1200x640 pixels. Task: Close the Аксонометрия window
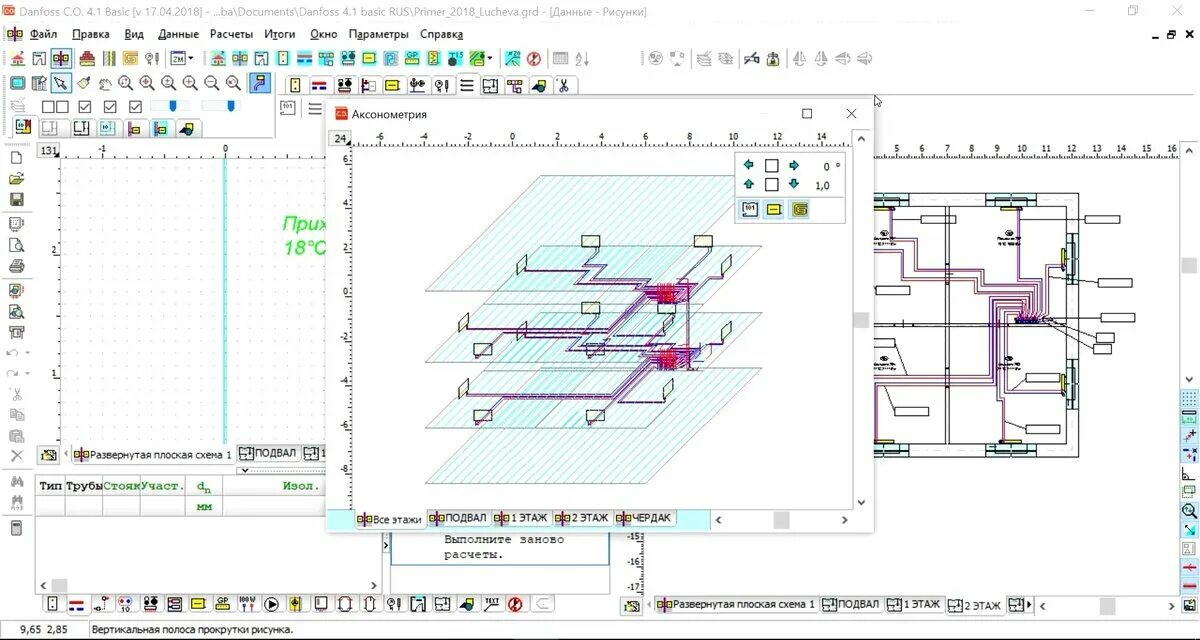[x=851, y=114]
